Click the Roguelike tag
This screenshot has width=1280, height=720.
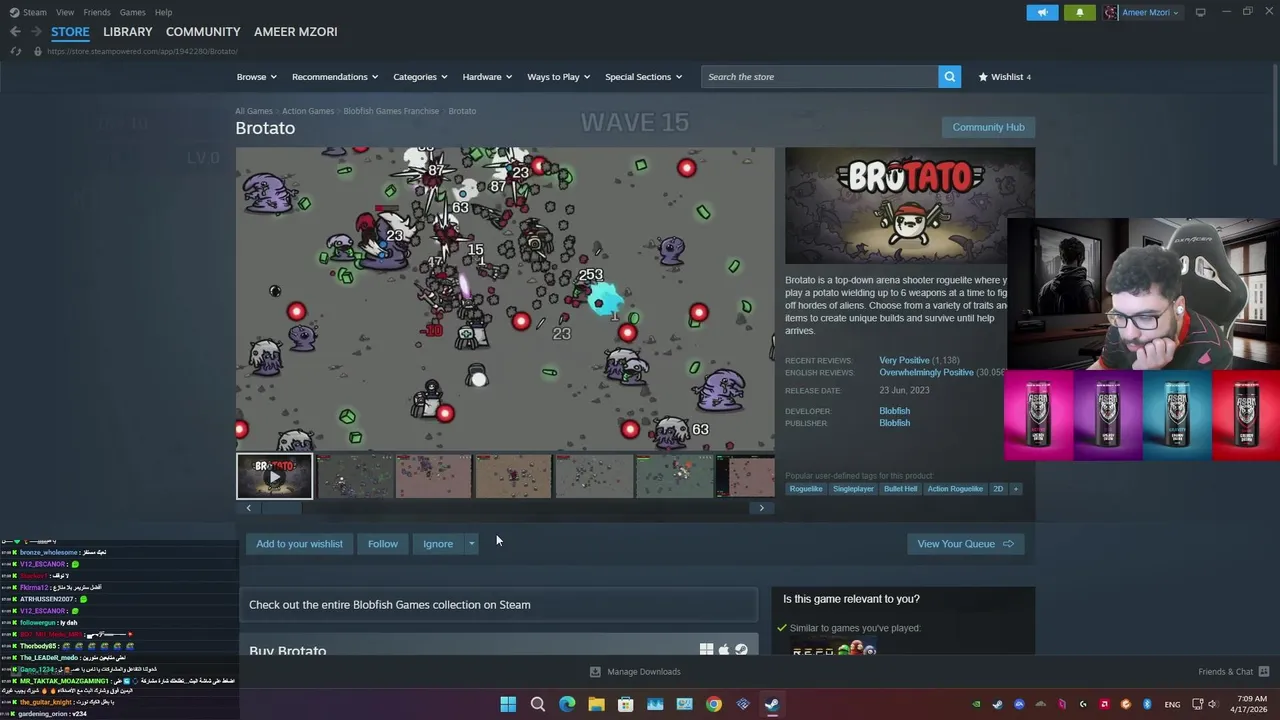(805, 489)
